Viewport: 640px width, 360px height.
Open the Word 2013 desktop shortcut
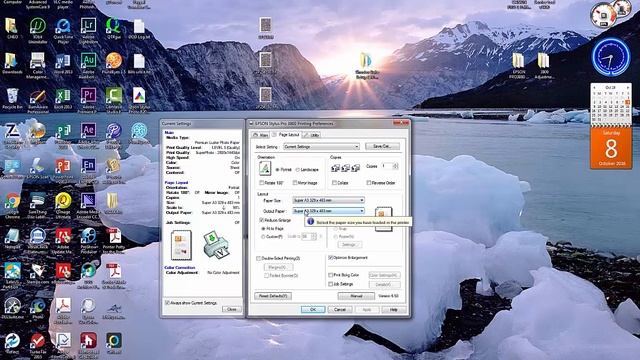point(63,64)
